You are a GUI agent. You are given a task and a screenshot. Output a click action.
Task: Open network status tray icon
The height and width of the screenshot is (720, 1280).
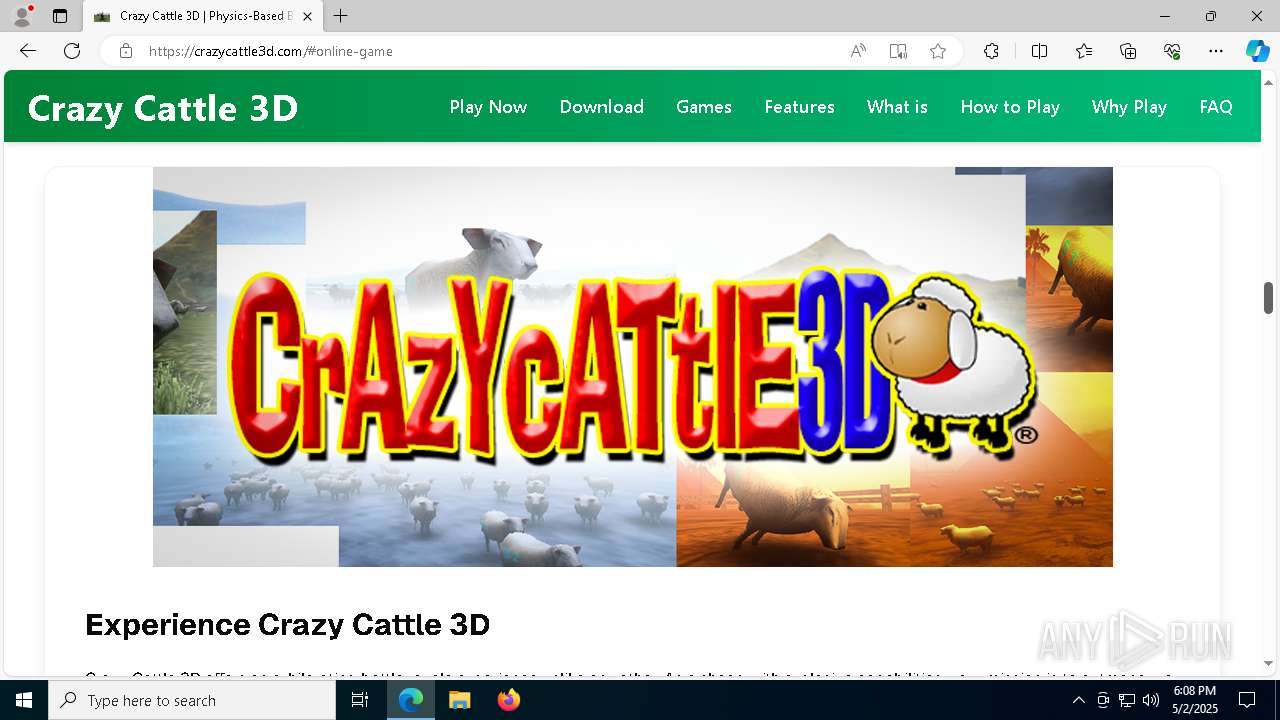pyautogui.click(x=1127, y=700)
